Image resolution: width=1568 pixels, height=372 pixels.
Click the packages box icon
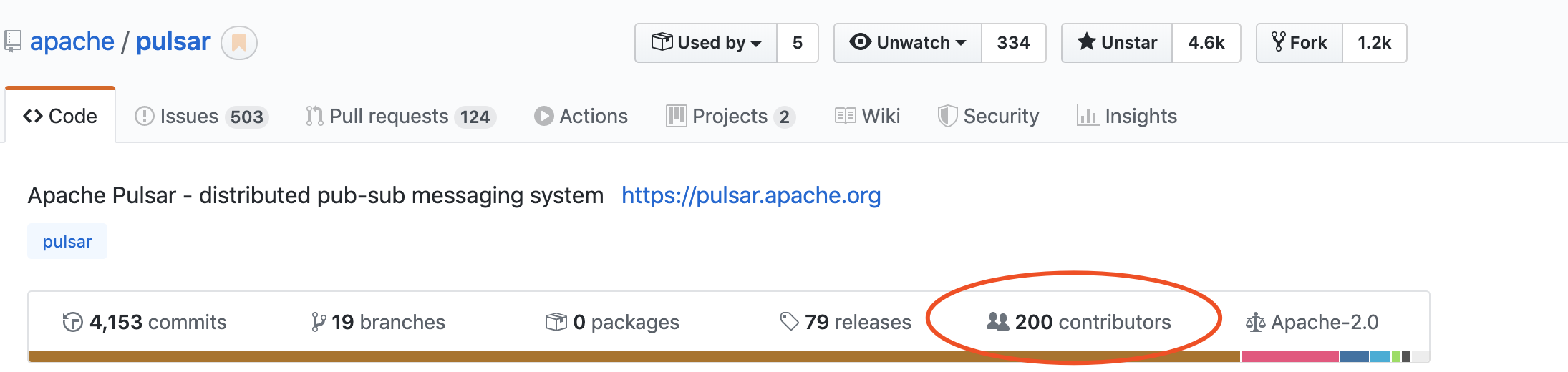(x=556, y=323)
